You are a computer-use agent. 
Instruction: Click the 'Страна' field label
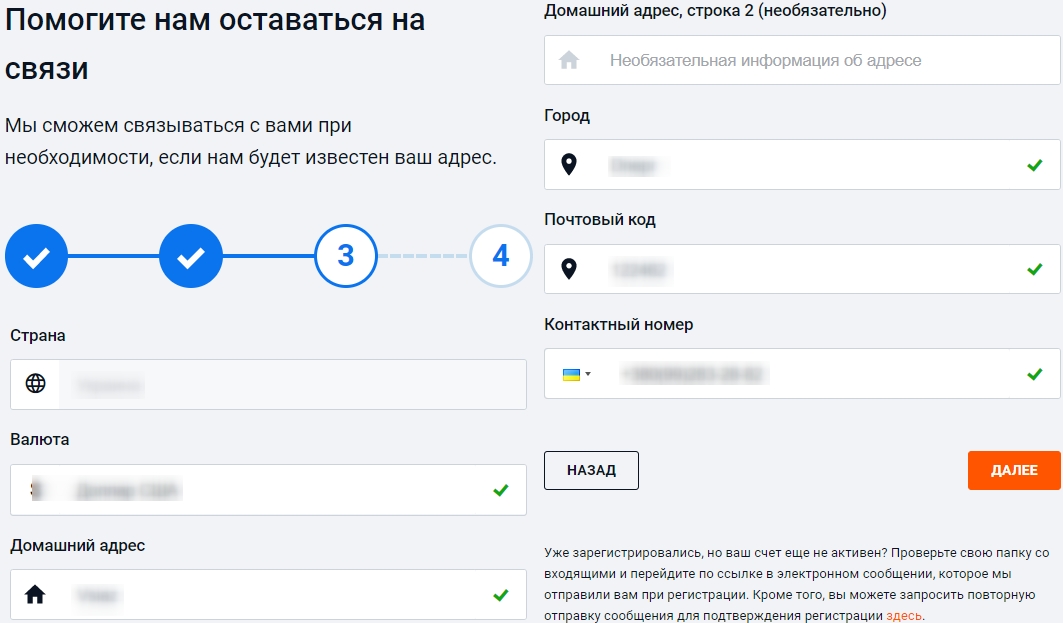coord(38,336)
